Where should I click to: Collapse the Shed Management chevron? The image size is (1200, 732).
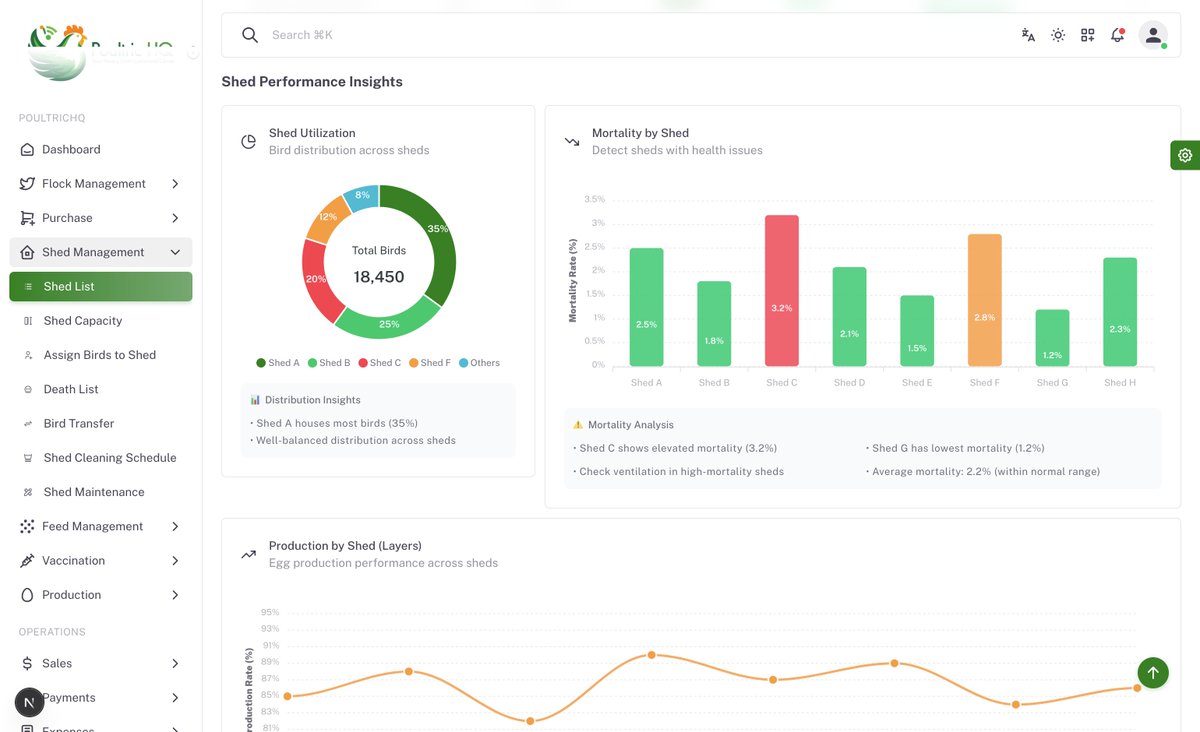[175, 252]
